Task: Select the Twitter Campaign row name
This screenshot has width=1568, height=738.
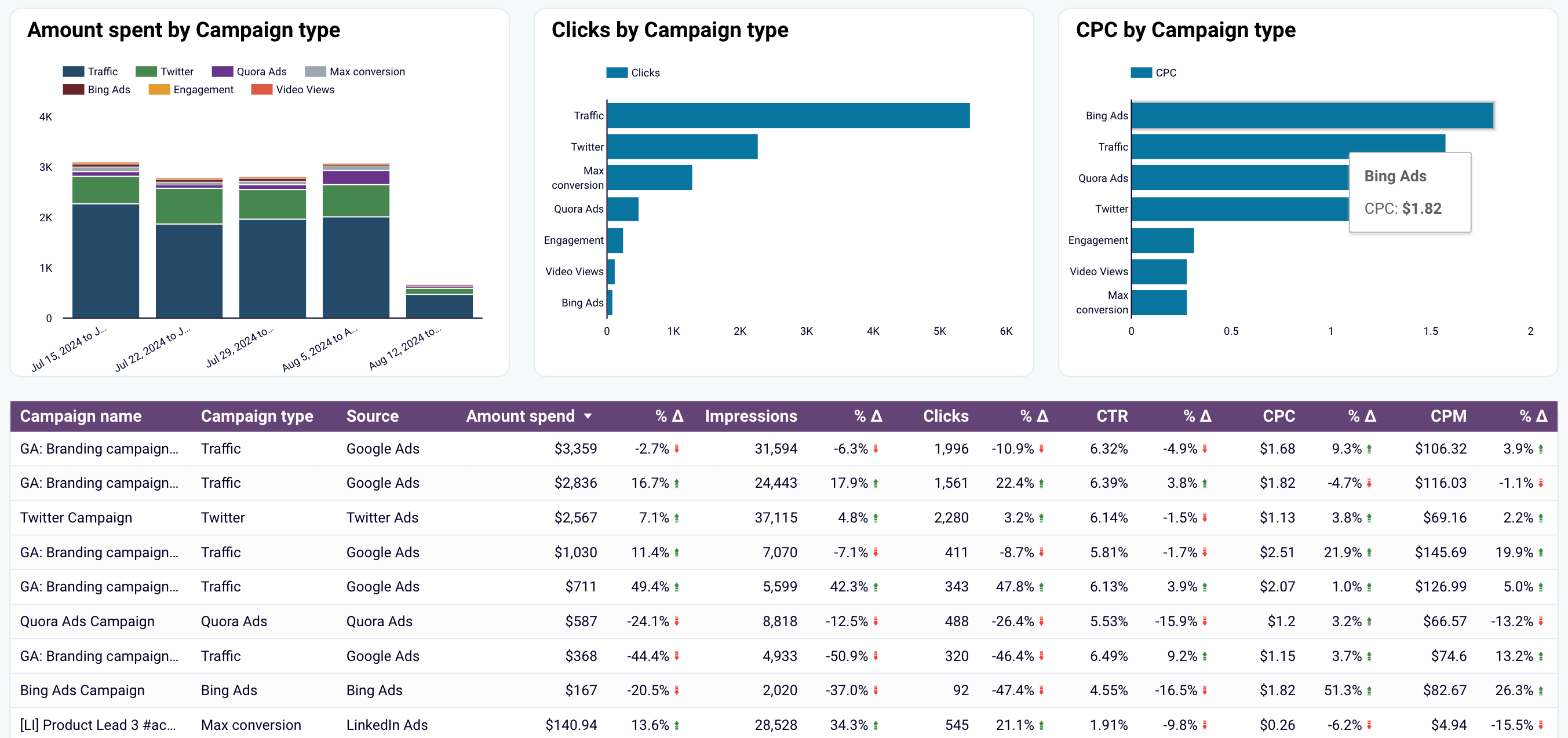Action: [76, 518]
